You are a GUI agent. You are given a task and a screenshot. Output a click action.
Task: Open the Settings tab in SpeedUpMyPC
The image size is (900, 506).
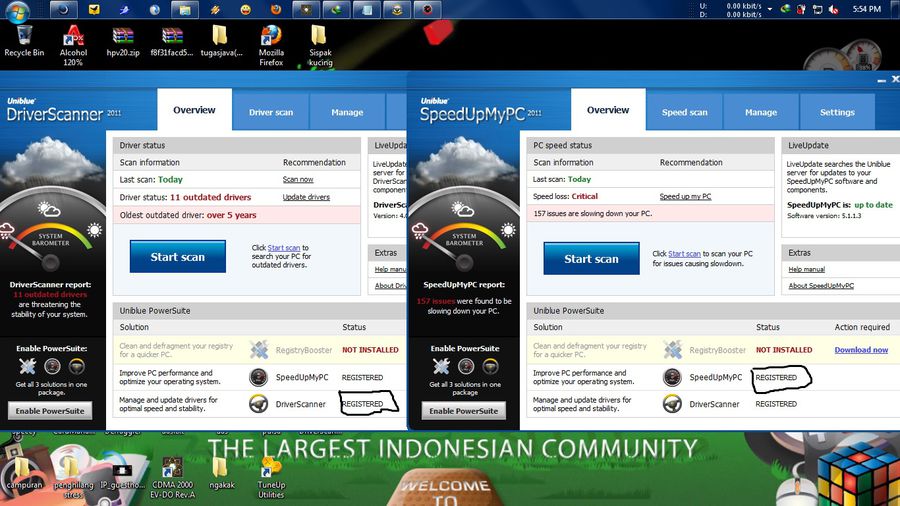[x=837, y=112]
